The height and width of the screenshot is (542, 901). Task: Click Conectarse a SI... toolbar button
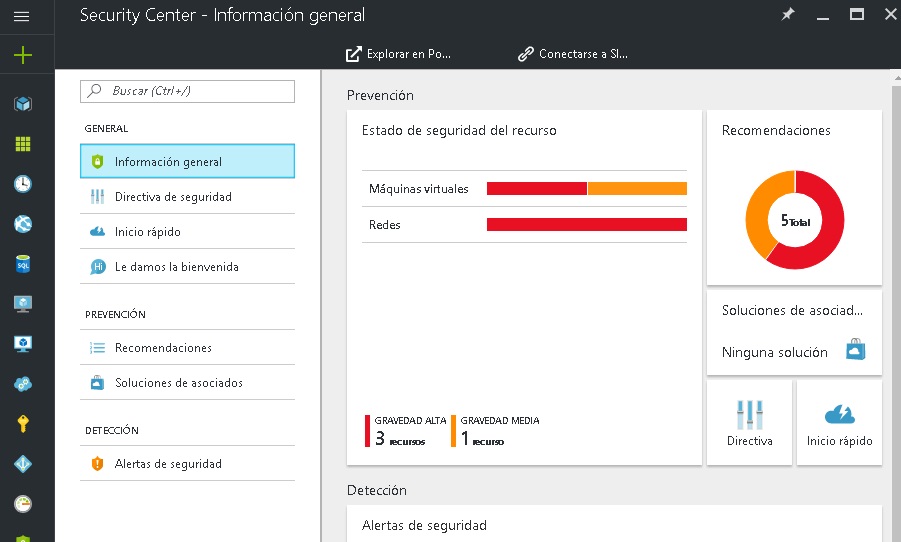(x=573, y=54)
